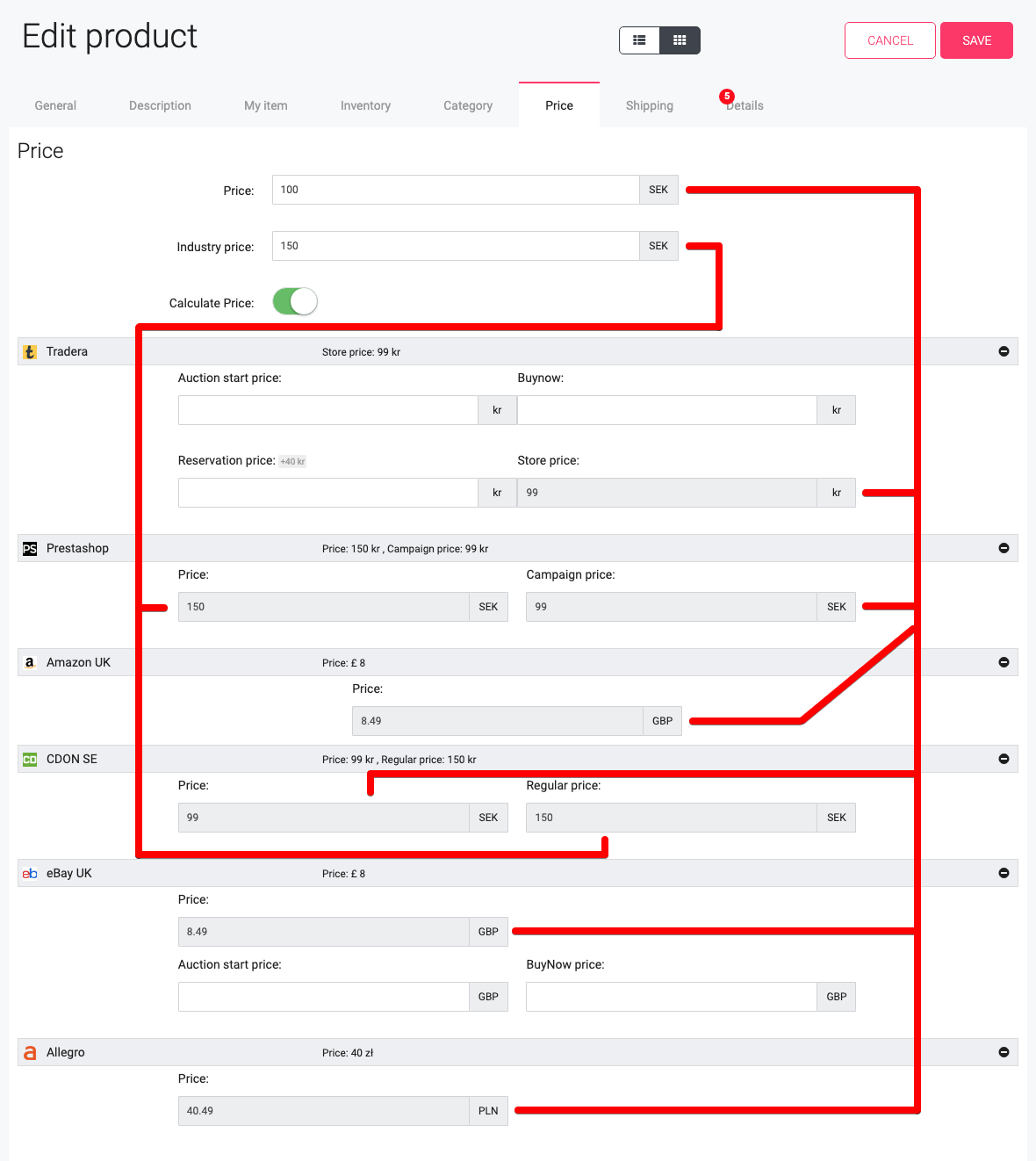
Task: Click the SEK suffix of main Price
Action: pos(658,190)
